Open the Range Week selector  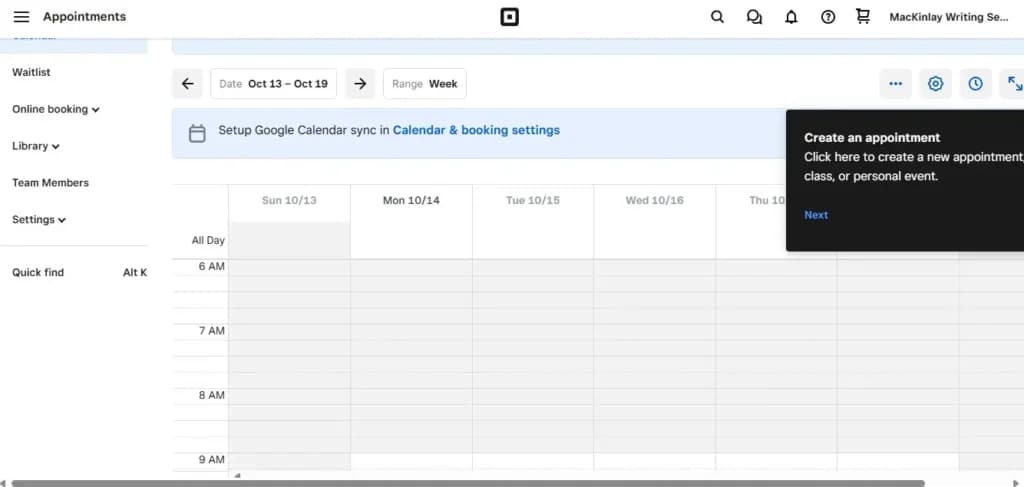(424, 84)
